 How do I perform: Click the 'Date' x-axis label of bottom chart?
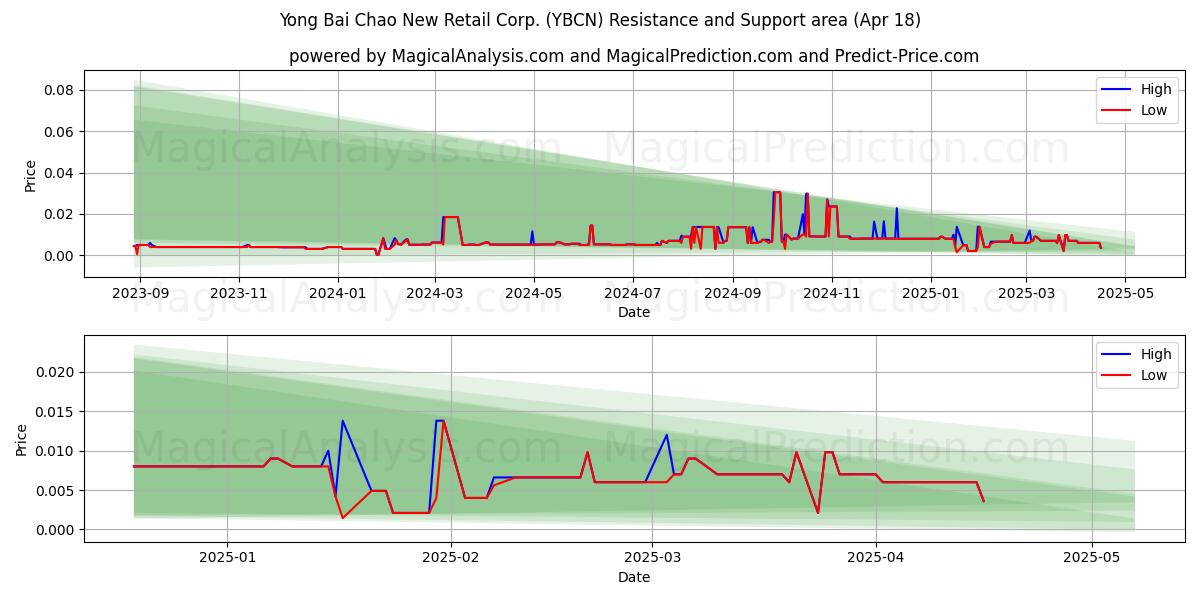pyautogui.click(x=634, y=577)
